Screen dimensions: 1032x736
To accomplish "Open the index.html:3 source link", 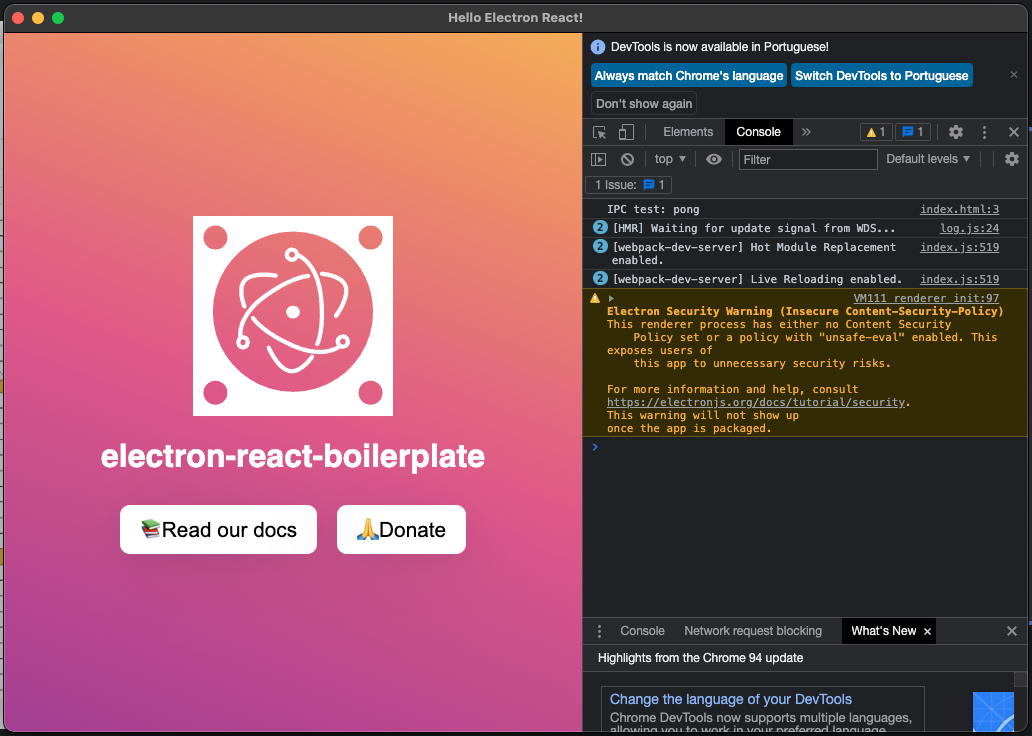I will click(x=960, y=209).
